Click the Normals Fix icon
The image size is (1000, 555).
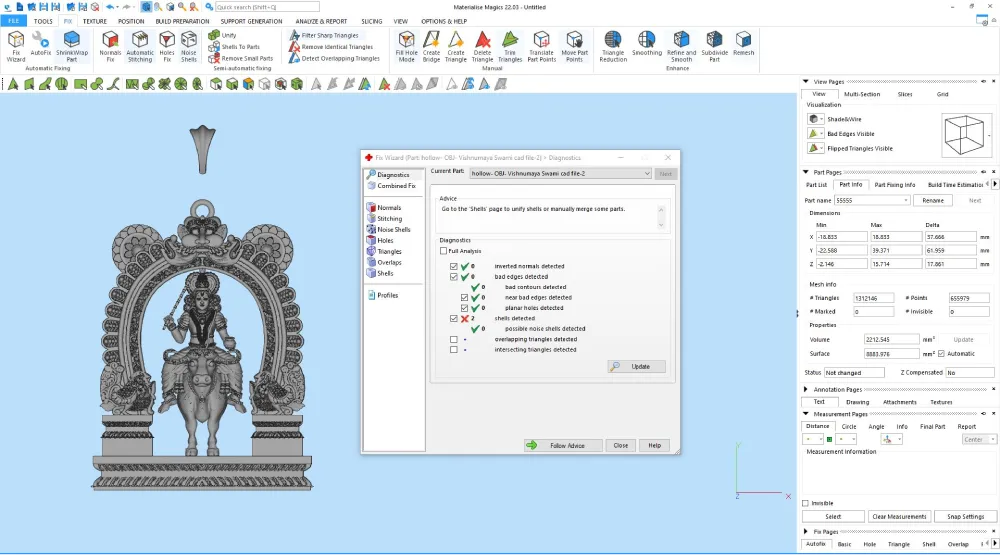pyautogui.click(x=110, y=47)
